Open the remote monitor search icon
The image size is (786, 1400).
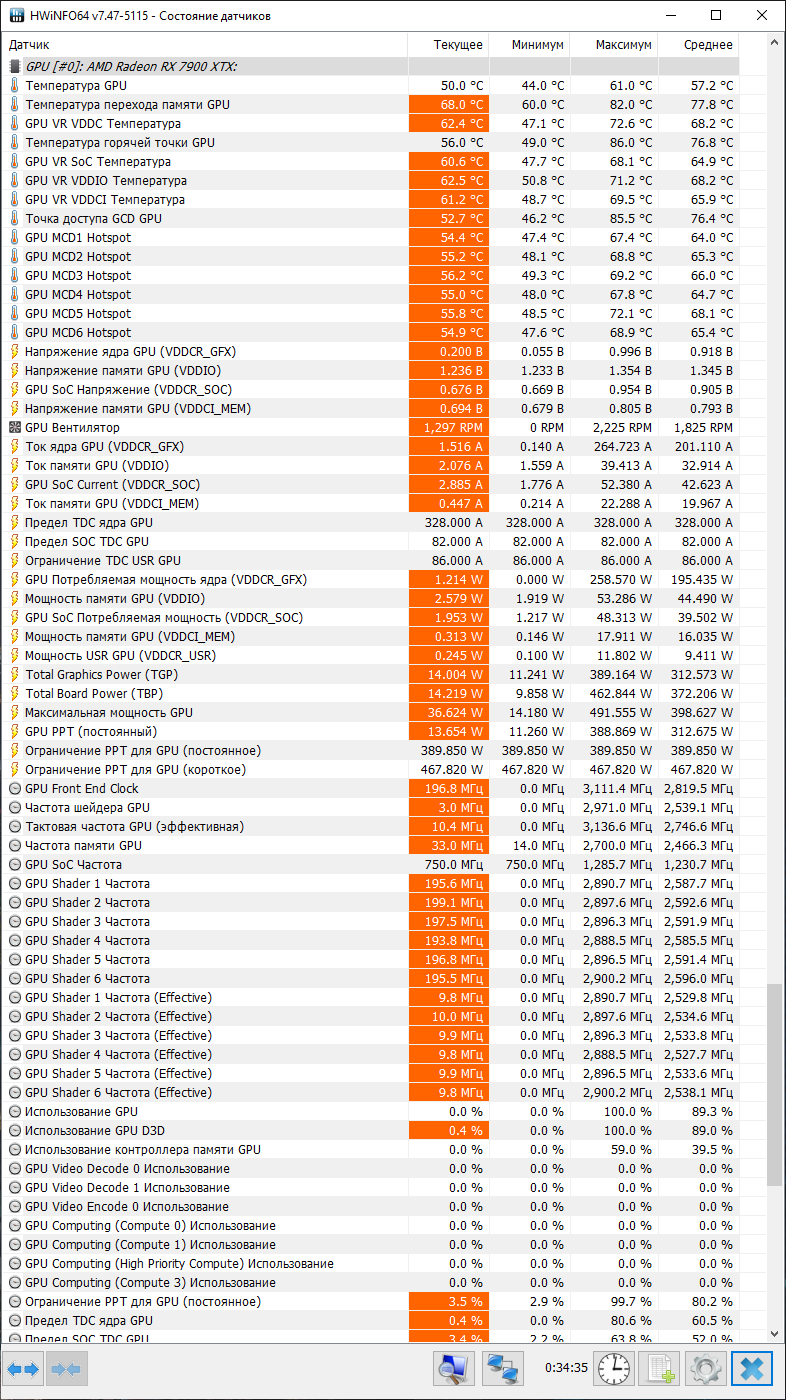[x=454, y=1367]
